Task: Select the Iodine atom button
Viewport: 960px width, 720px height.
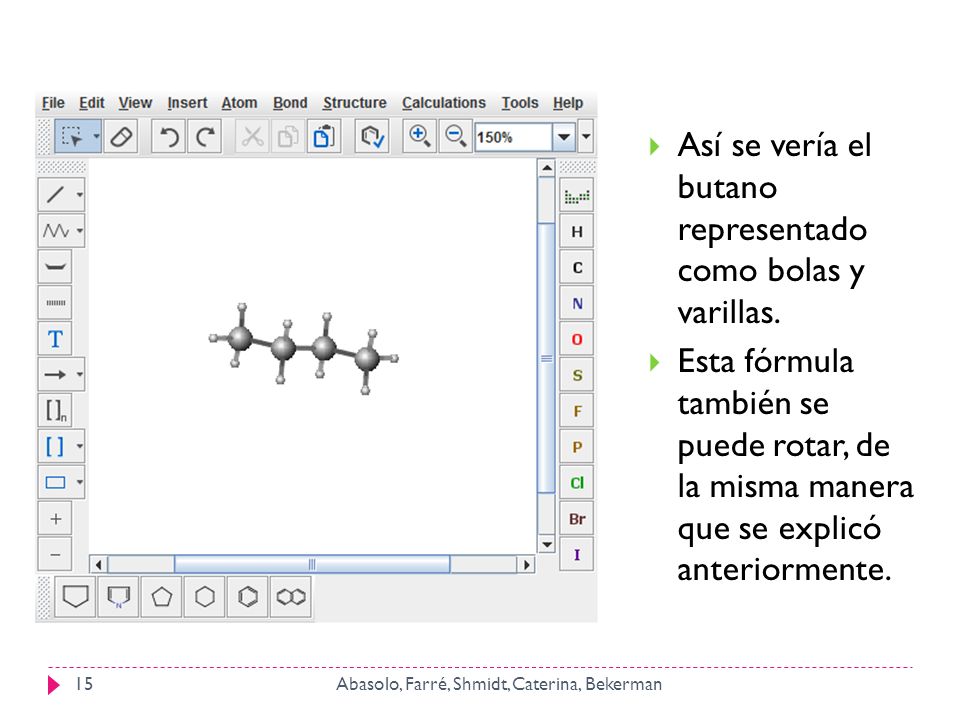Action: [577, 555]
